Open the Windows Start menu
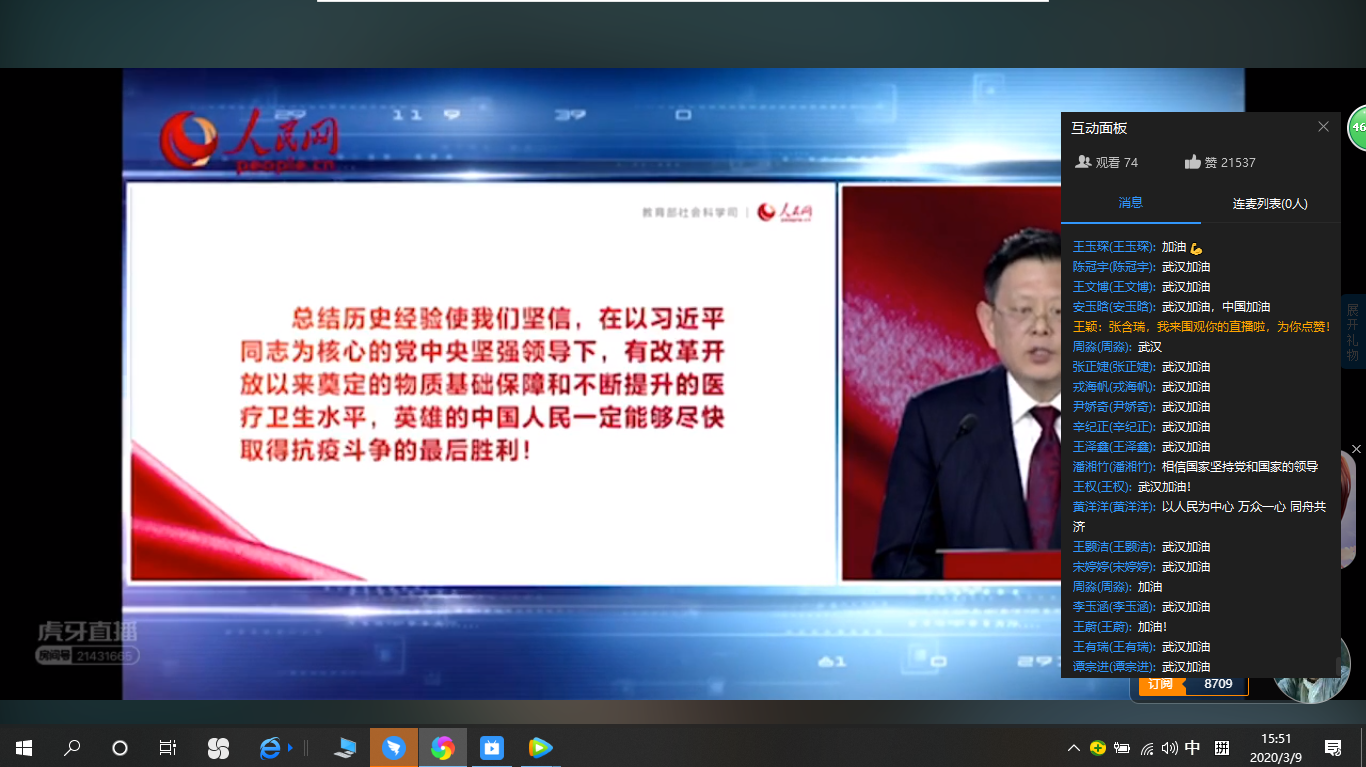This screenshot has width=1366, height=767. pyautogui.click(x=24, y=747)
